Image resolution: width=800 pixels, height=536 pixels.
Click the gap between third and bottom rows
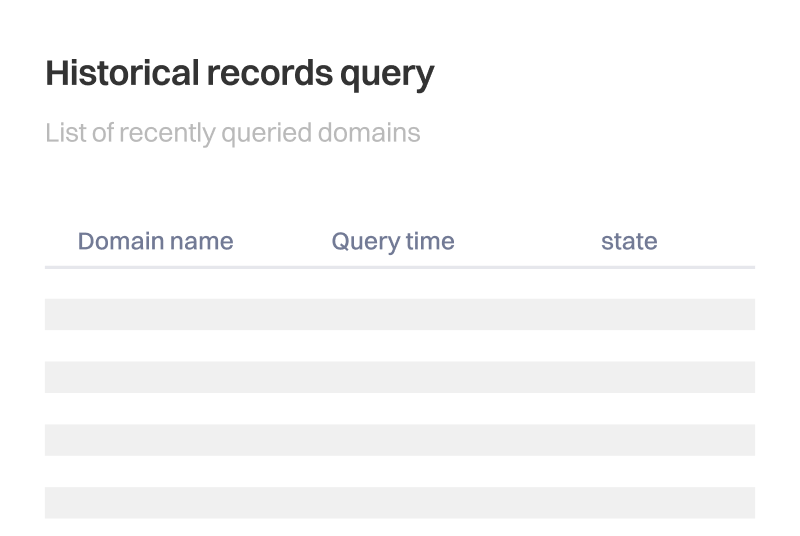tap(400, 471)
